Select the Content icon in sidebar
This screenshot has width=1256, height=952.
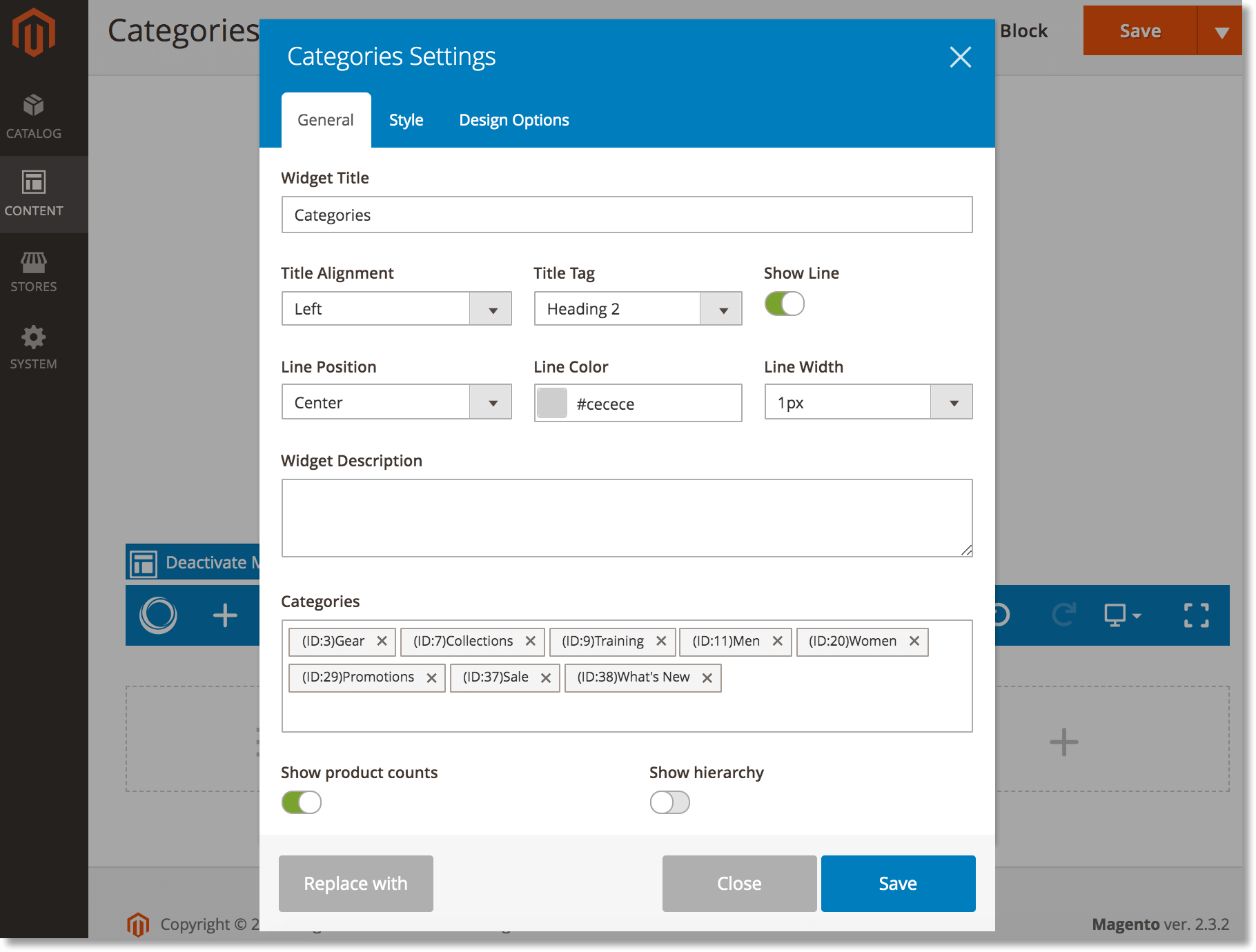(x=32, y=194)
